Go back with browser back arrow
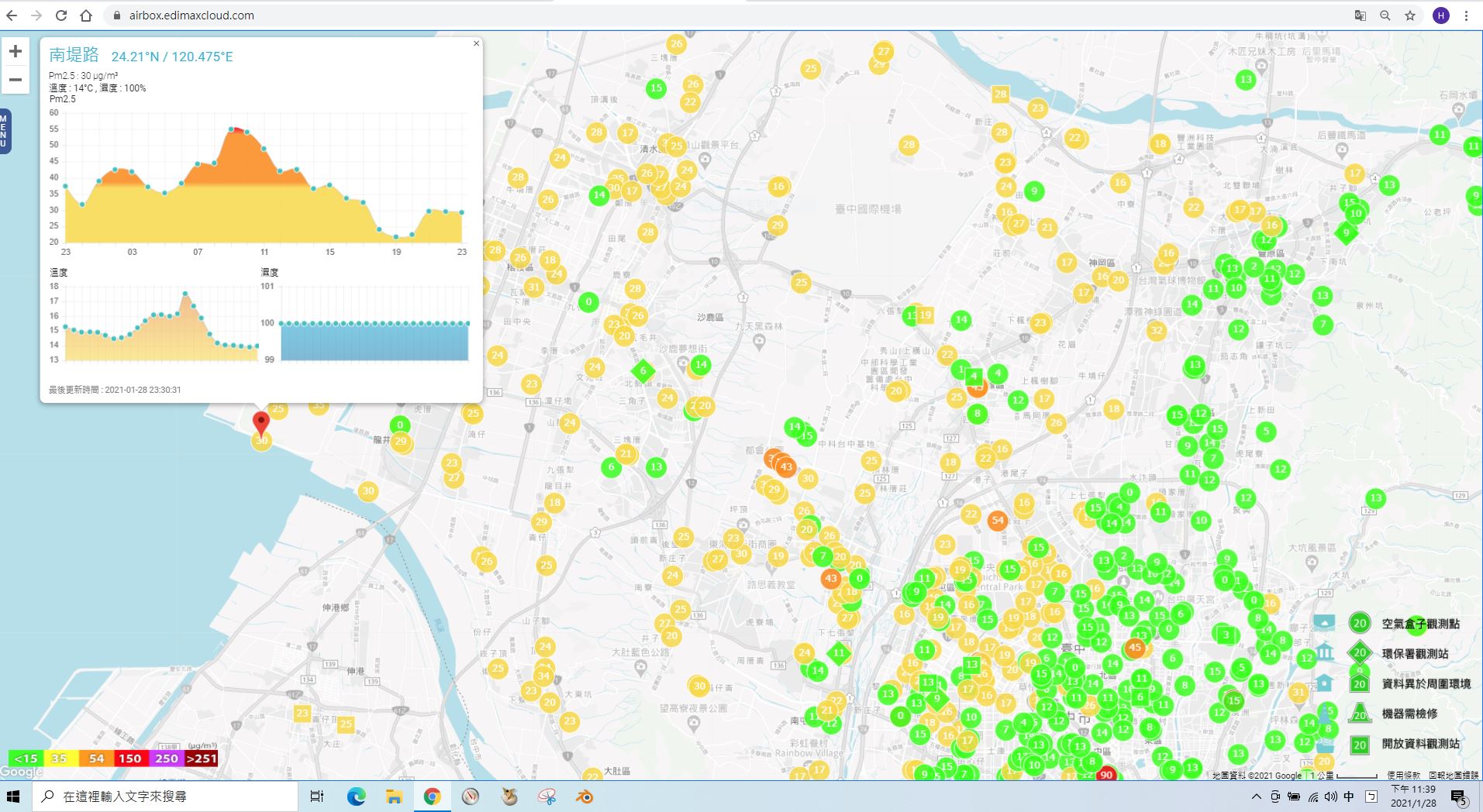This screenshot has height=812, width=1483. (12, 15)
